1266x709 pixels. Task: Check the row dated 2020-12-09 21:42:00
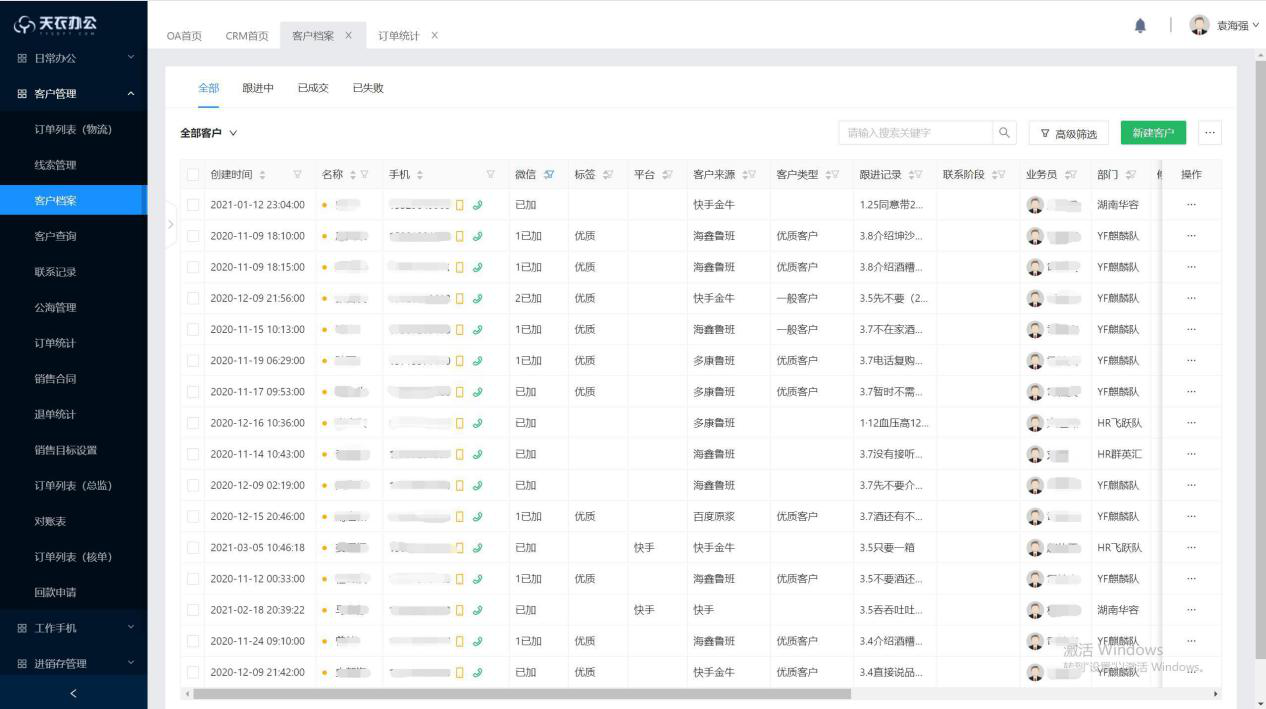tap(192, 672)
